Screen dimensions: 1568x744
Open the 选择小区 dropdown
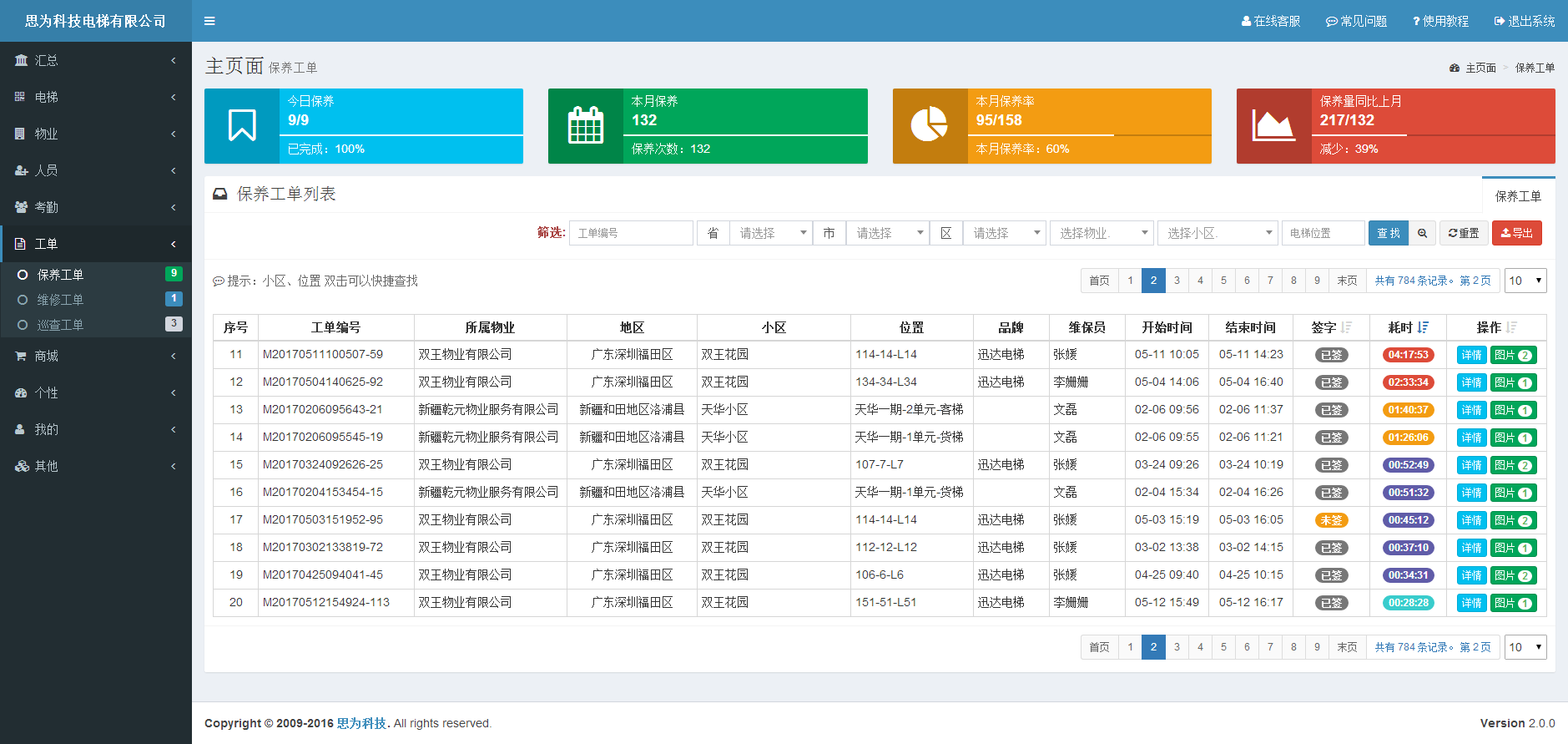pos(1218,233)
